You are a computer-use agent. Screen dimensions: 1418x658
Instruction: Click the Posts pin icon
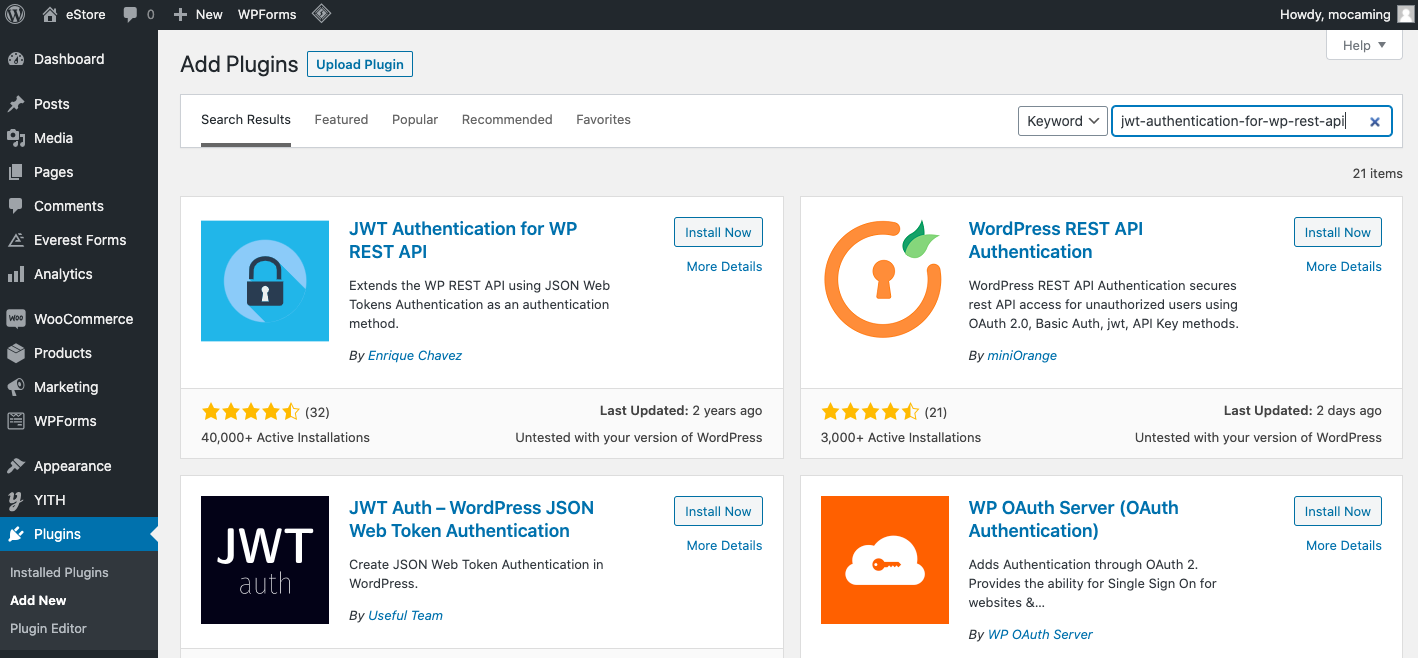pos(16,104)
